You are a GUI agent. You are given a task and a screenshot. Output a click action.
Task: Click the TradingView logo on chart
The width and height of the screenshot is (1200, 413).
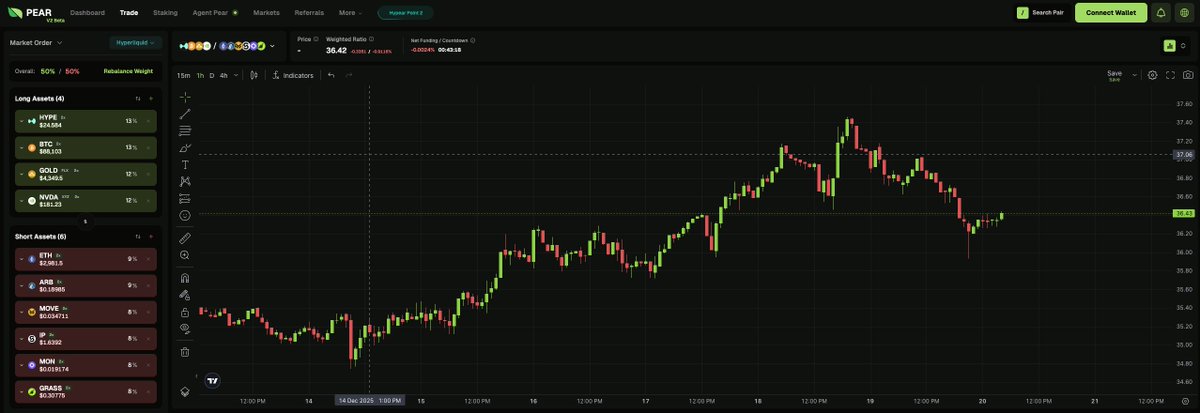[212, 381]
